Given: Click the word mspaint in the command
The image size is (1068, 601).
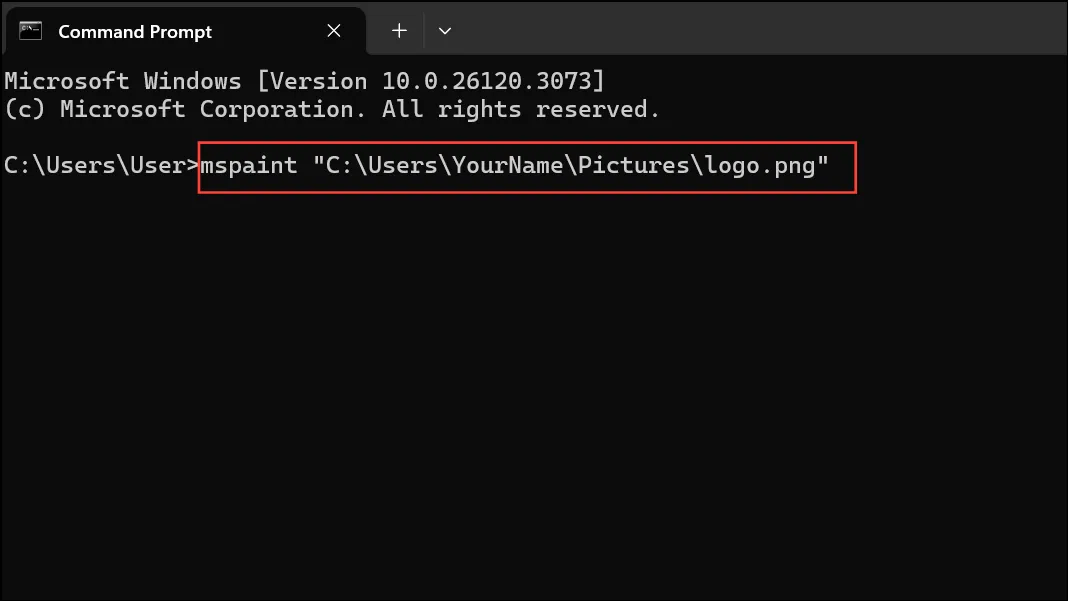Looking at the screenshot, I should 249,166.
